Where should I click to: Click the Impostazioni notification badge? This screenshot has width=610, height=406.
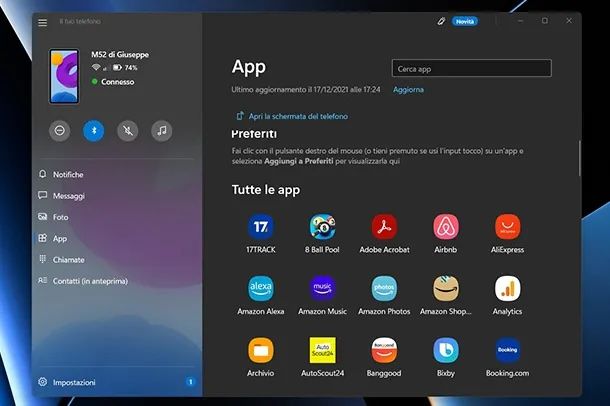coord(190,382)
